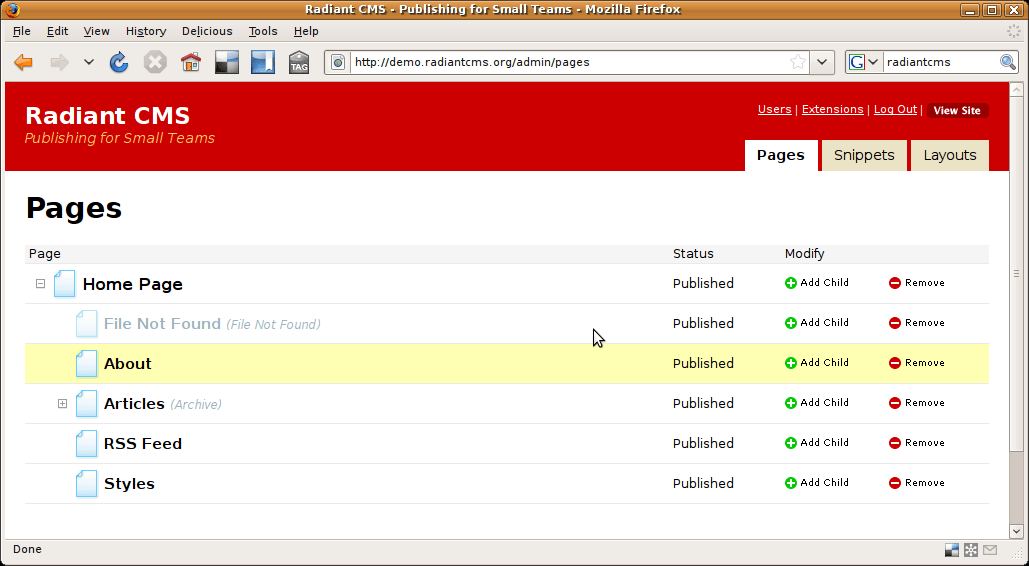Remove the About page

point(917,363)
